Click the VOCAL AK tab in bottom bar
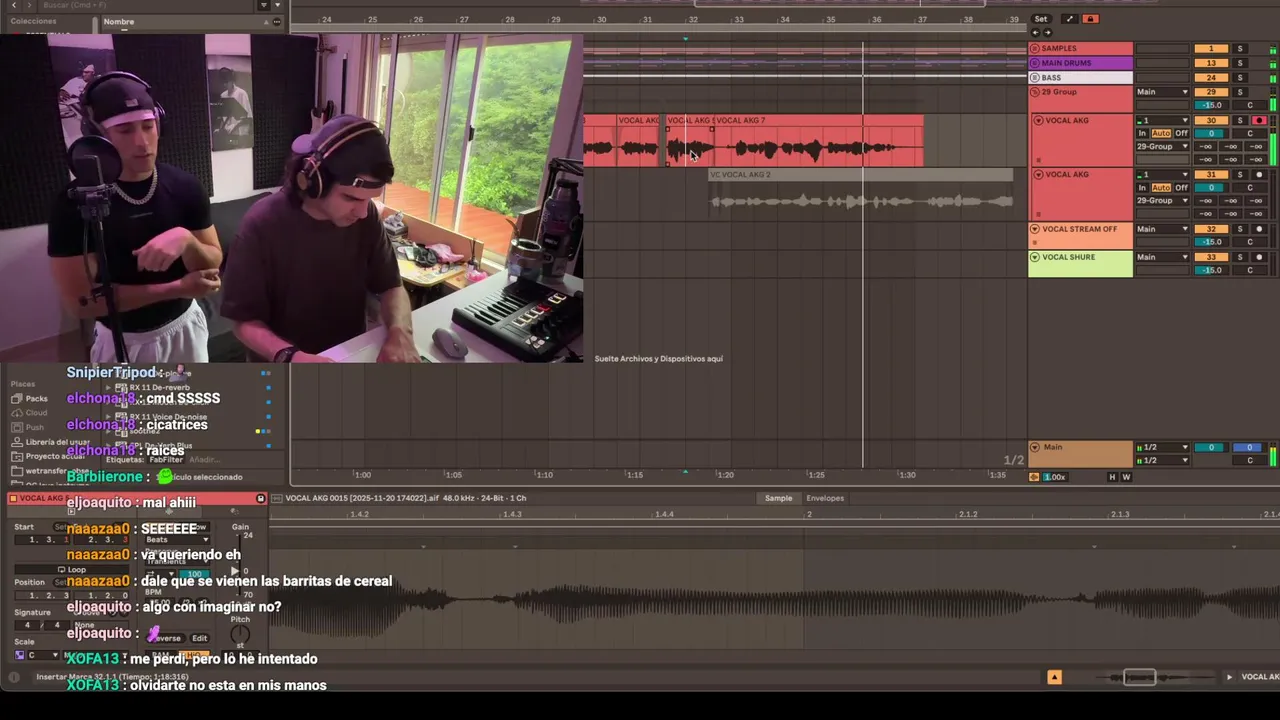This screenshot has width=1280, height=720. click(x=1260, y=677)
